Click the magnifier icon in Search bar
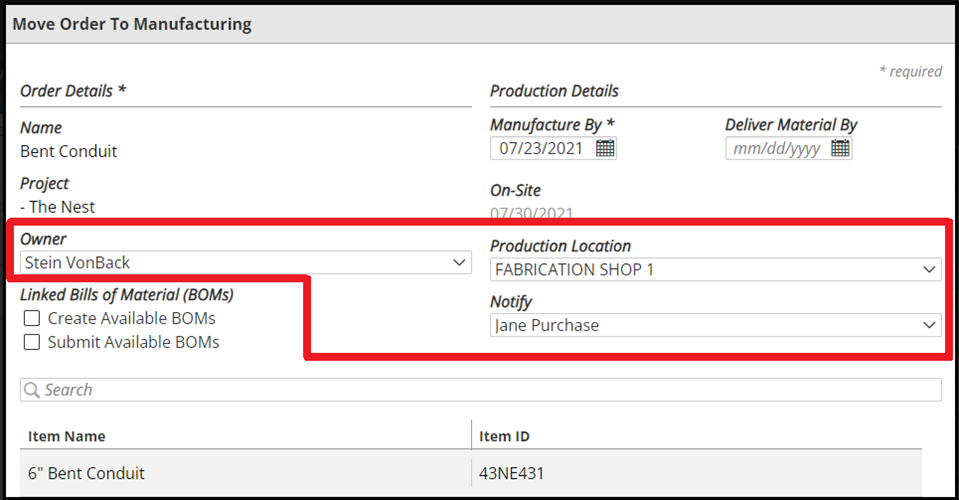This screenshot has height=500, width=959. pos(32,390)
